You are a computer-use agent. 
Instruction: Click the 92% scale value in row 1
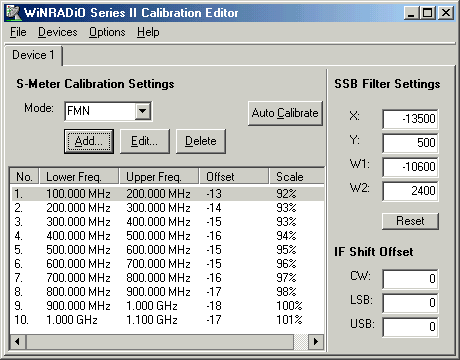(286, 194)
